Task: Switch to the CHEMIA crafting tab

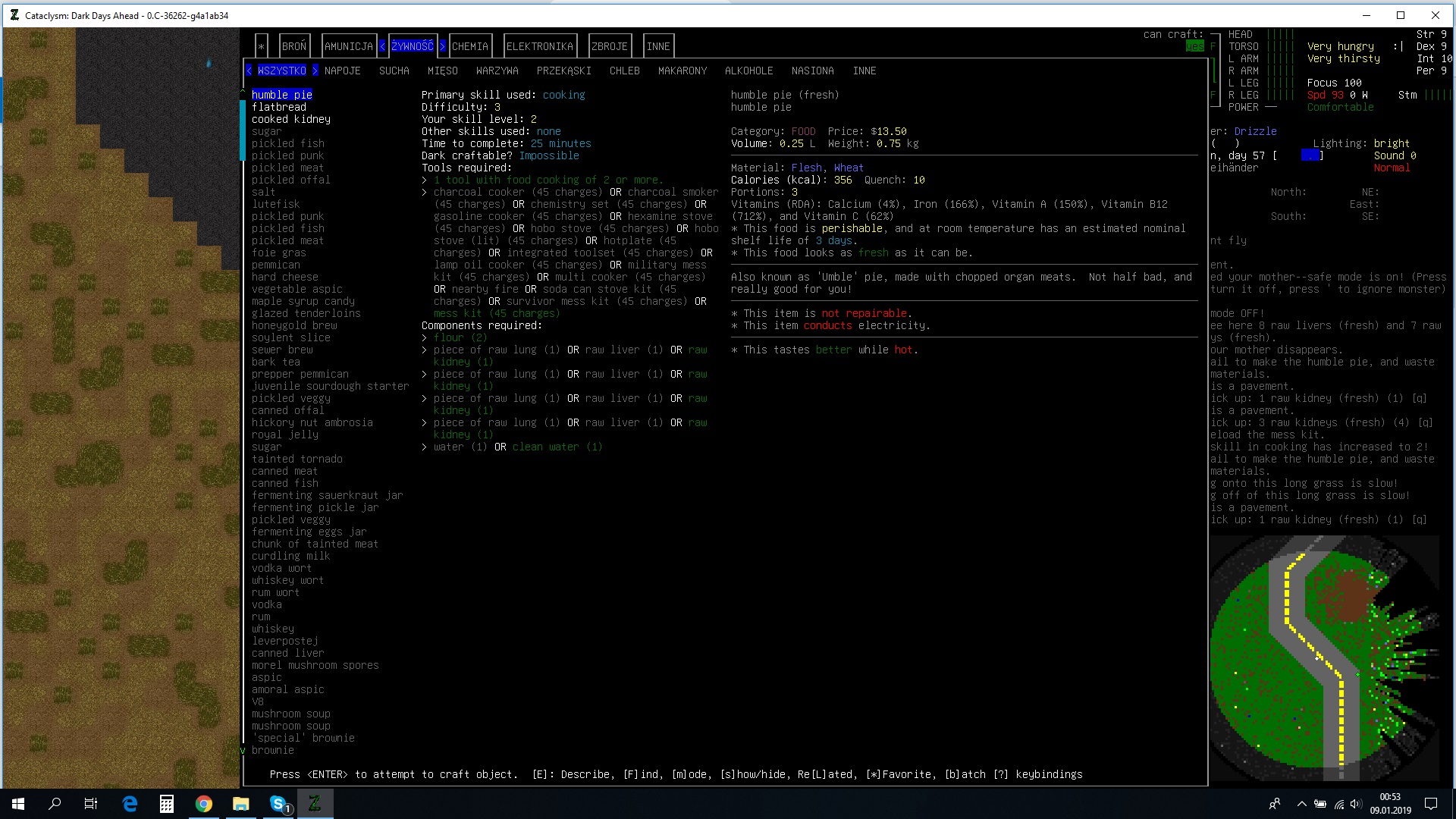Action: pyautogui.click(x=470, y=46)
